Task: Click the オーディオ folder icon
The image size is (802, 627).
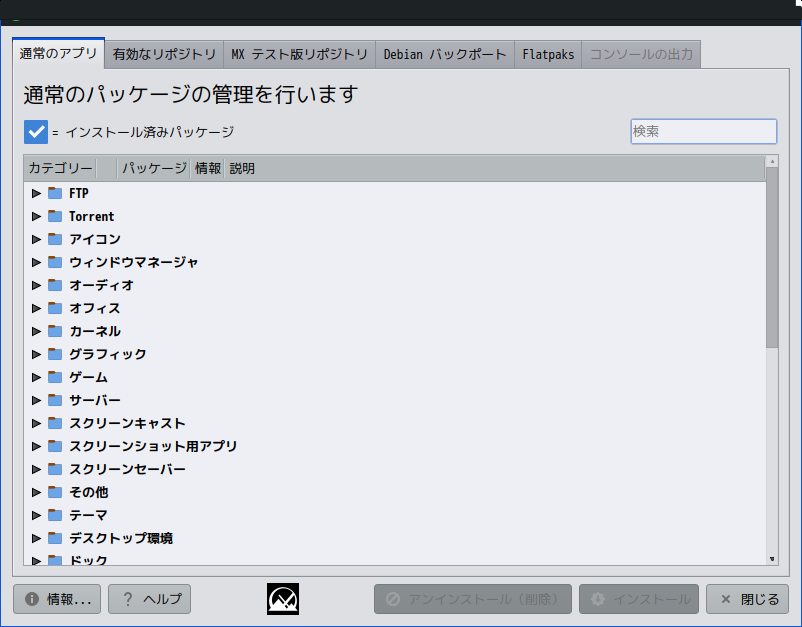Action: [x=55, y=285]
